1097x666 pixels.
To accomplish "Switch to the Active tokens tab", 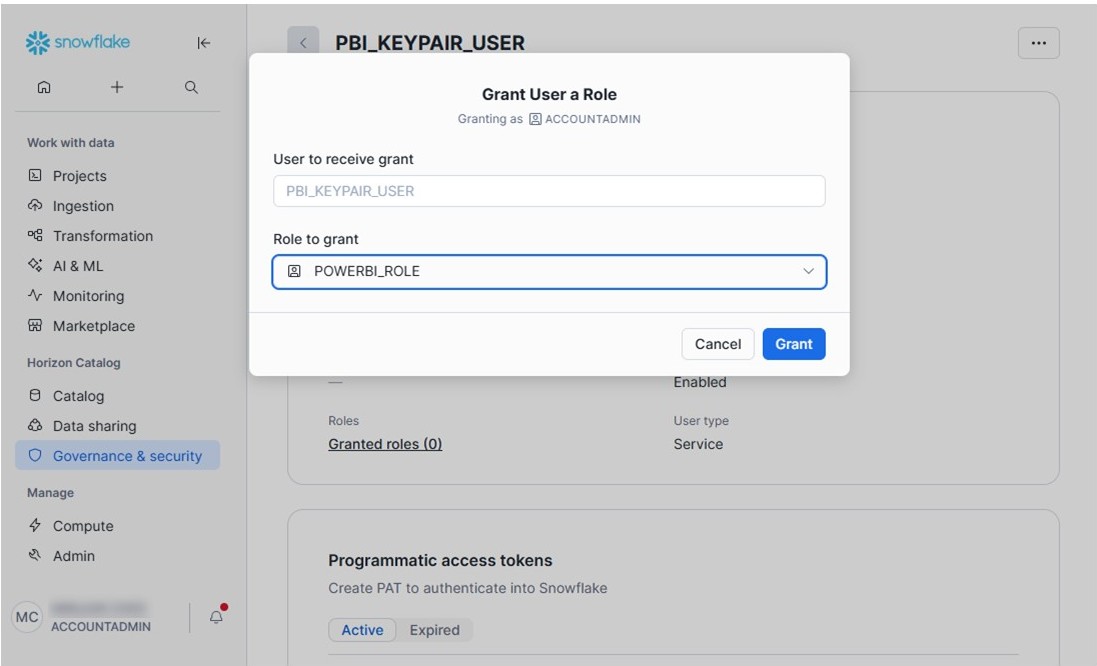I will coord(362,630).
